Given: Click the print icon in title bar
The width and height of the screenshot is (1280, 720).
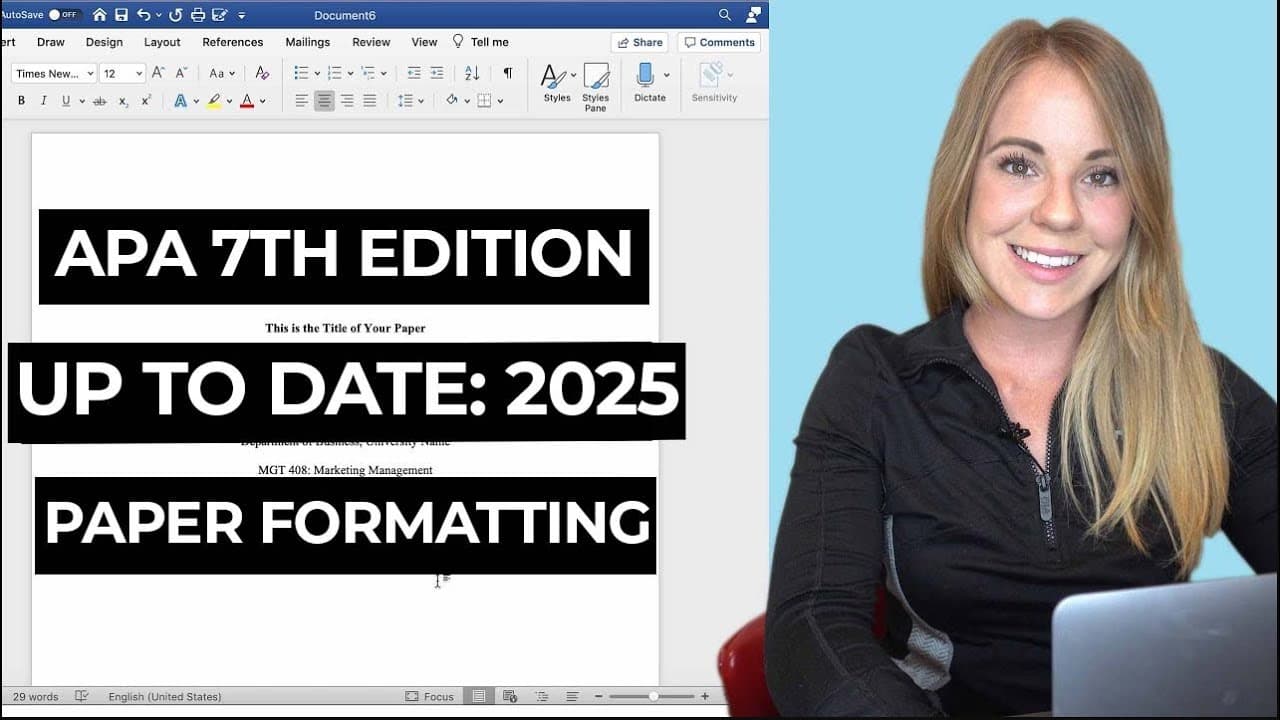Looking at the screenshot, I should coord(197,15).
